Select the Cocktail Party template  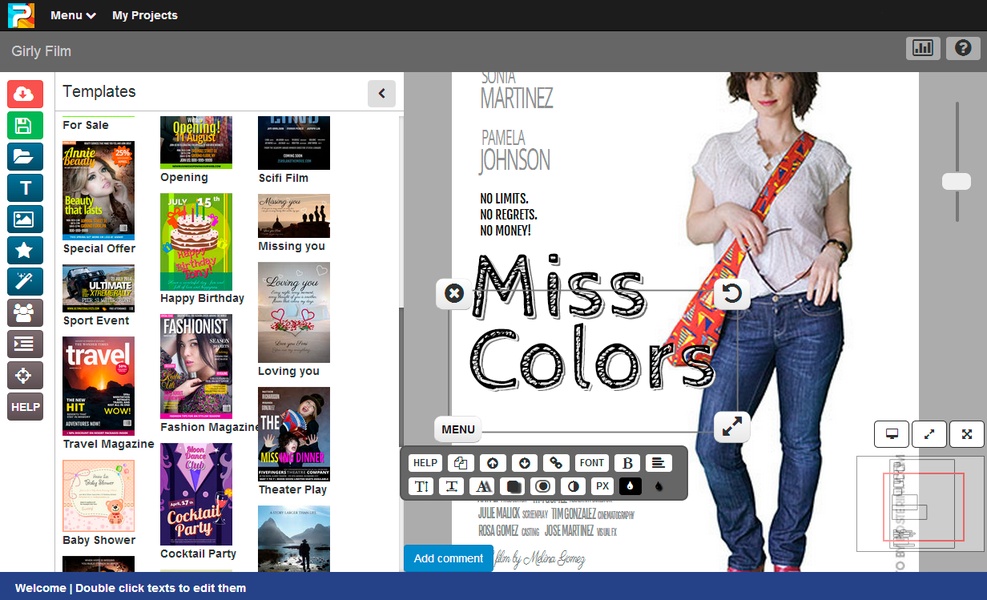pyautogui.click(x=196, y=494)
